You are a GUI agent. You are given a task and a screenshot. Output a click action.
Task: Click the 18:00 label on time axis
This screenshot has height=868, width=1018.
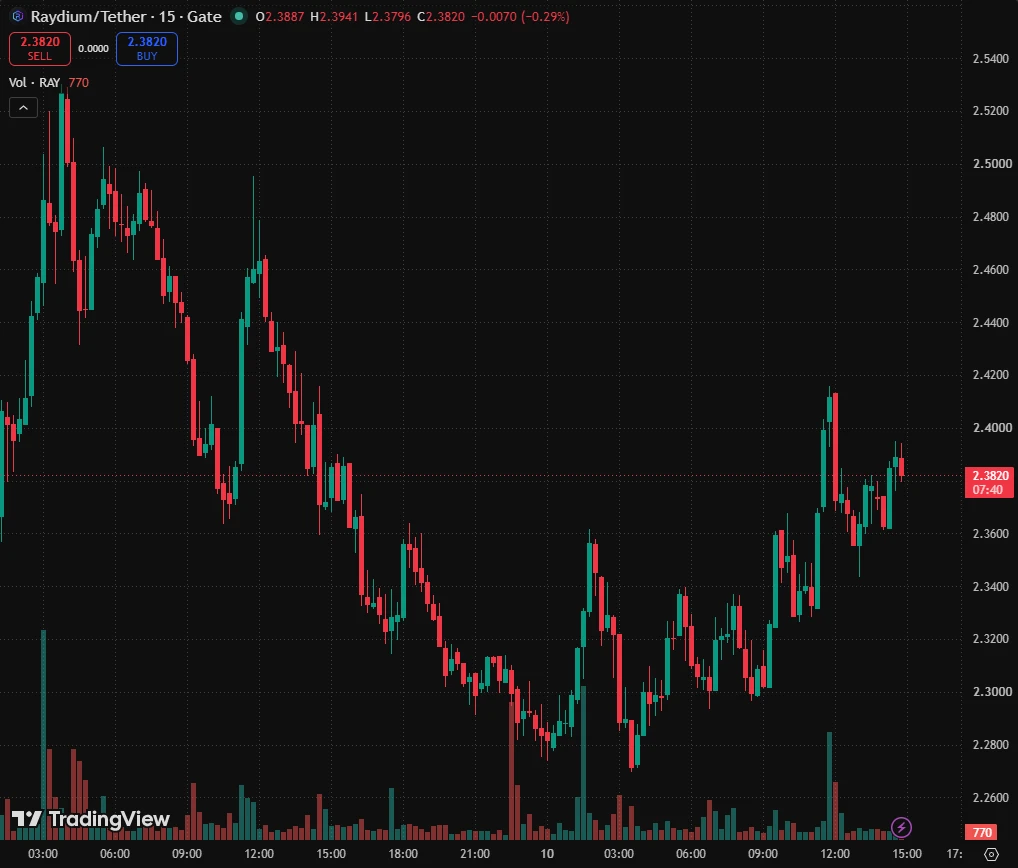tap(403, 854)
